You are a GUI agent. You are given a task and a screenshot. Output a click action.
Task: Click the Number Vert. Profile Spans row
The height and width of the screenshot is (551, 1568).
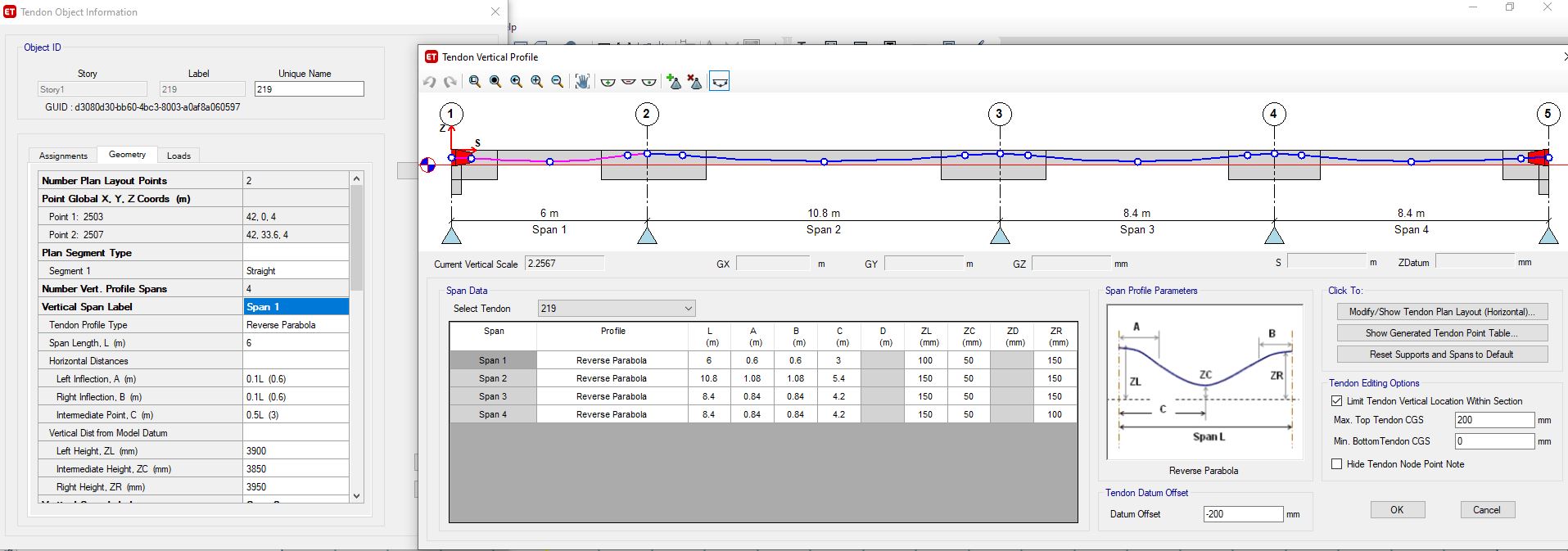pos(193,289)
